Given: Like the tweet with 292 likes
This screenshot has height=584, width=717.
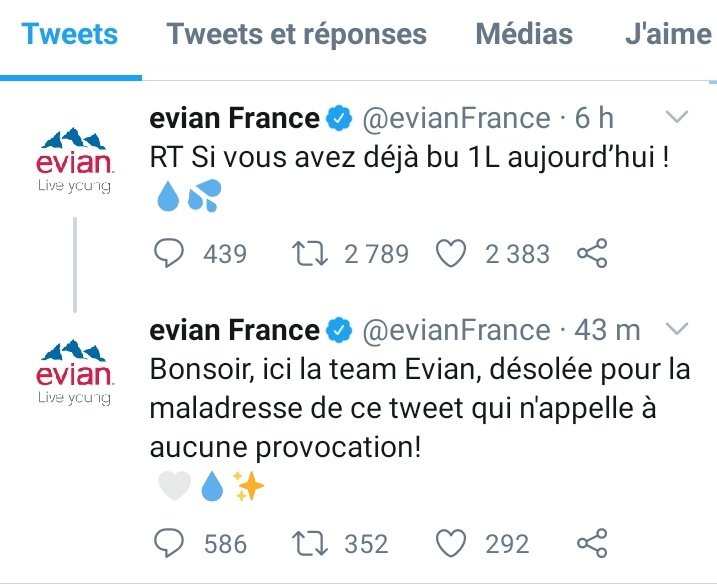Looking at the screenshot, I should 453,543.
